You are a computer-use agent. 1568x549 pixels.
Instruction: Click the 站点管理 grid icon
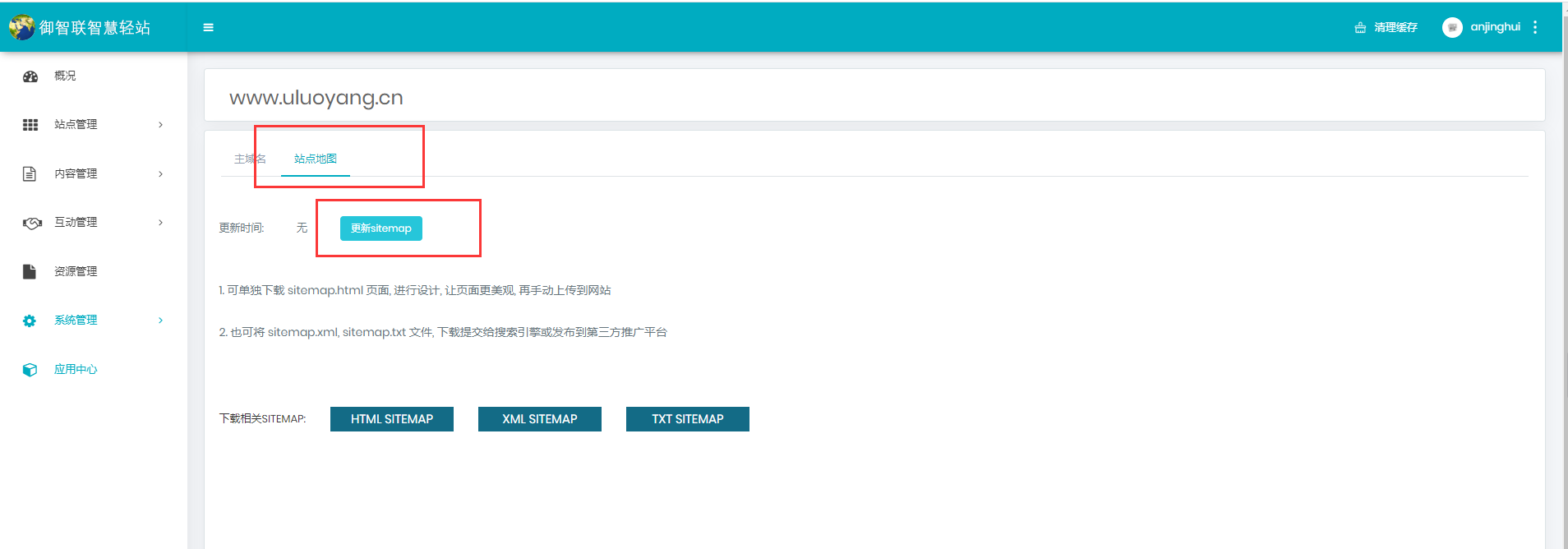30,125
